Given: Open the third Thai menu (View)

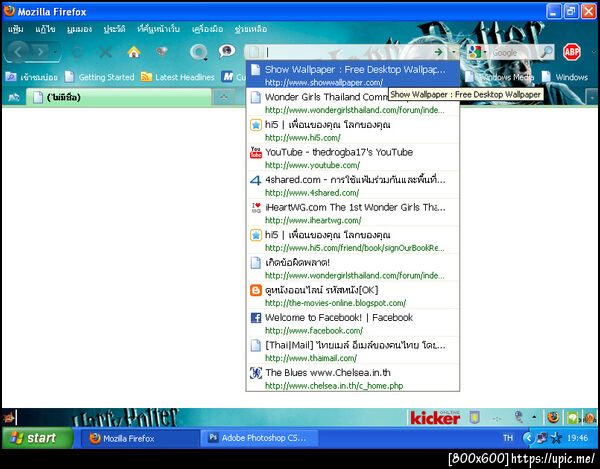Looking at the screenshot, I should [79, 29].
